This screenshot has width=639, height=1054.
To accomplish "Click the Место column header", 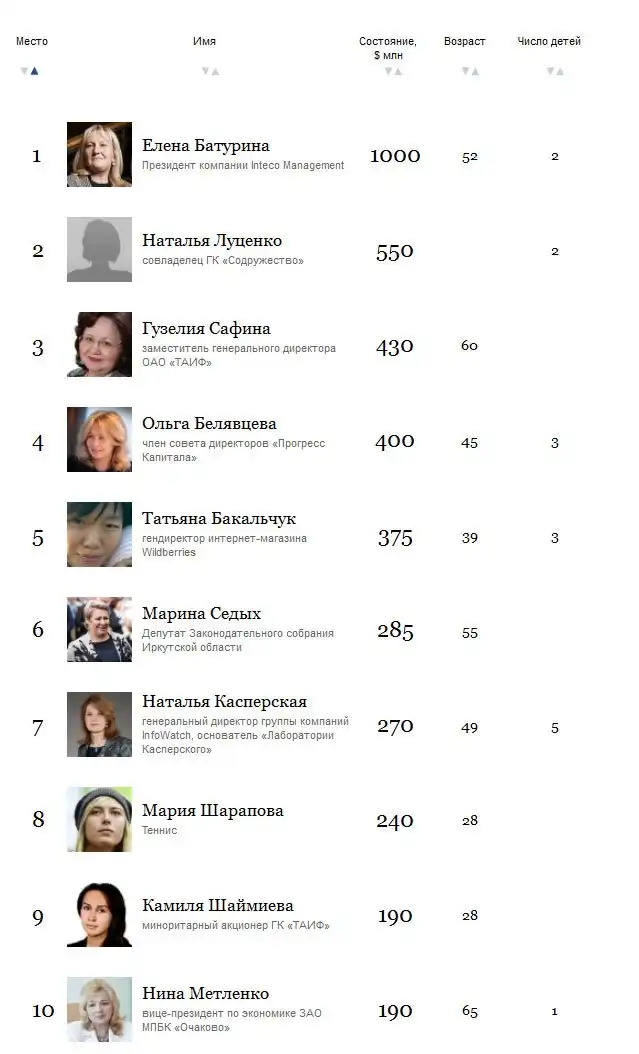I will coord(32,41).
